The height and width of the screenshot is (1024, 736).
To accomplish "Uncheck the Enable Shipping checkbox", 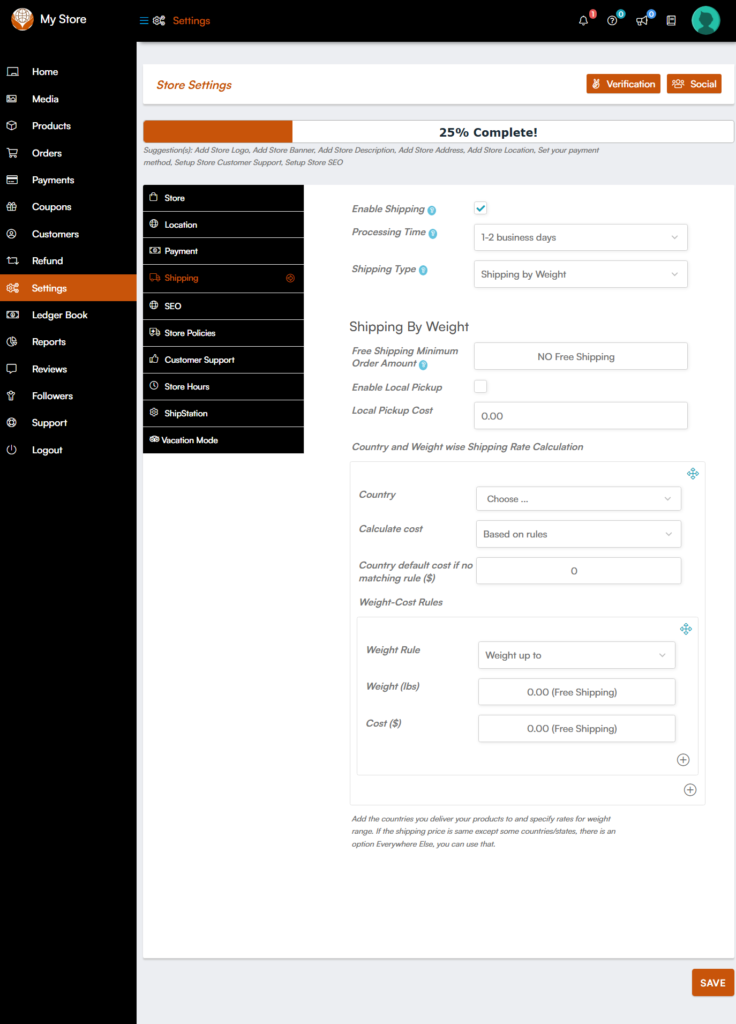I will [481, 208].
